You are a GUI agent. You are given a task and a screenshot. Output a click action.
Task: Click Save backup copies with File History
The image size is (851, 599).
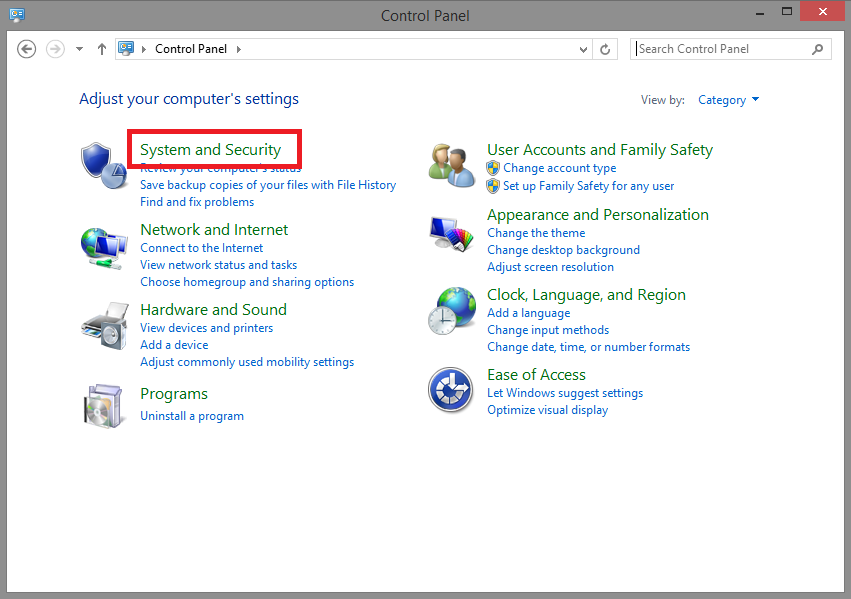268,185
